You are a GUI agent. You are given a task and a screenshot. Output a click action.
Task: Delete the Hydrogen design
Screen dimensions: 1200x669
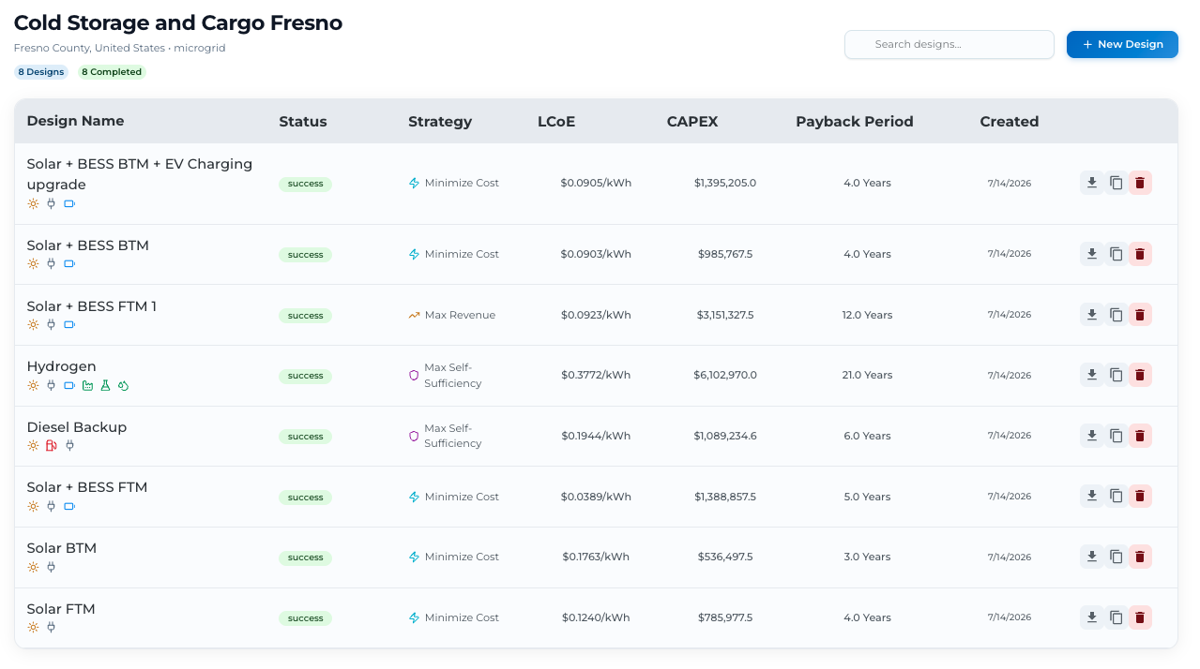coord(1140,375)
